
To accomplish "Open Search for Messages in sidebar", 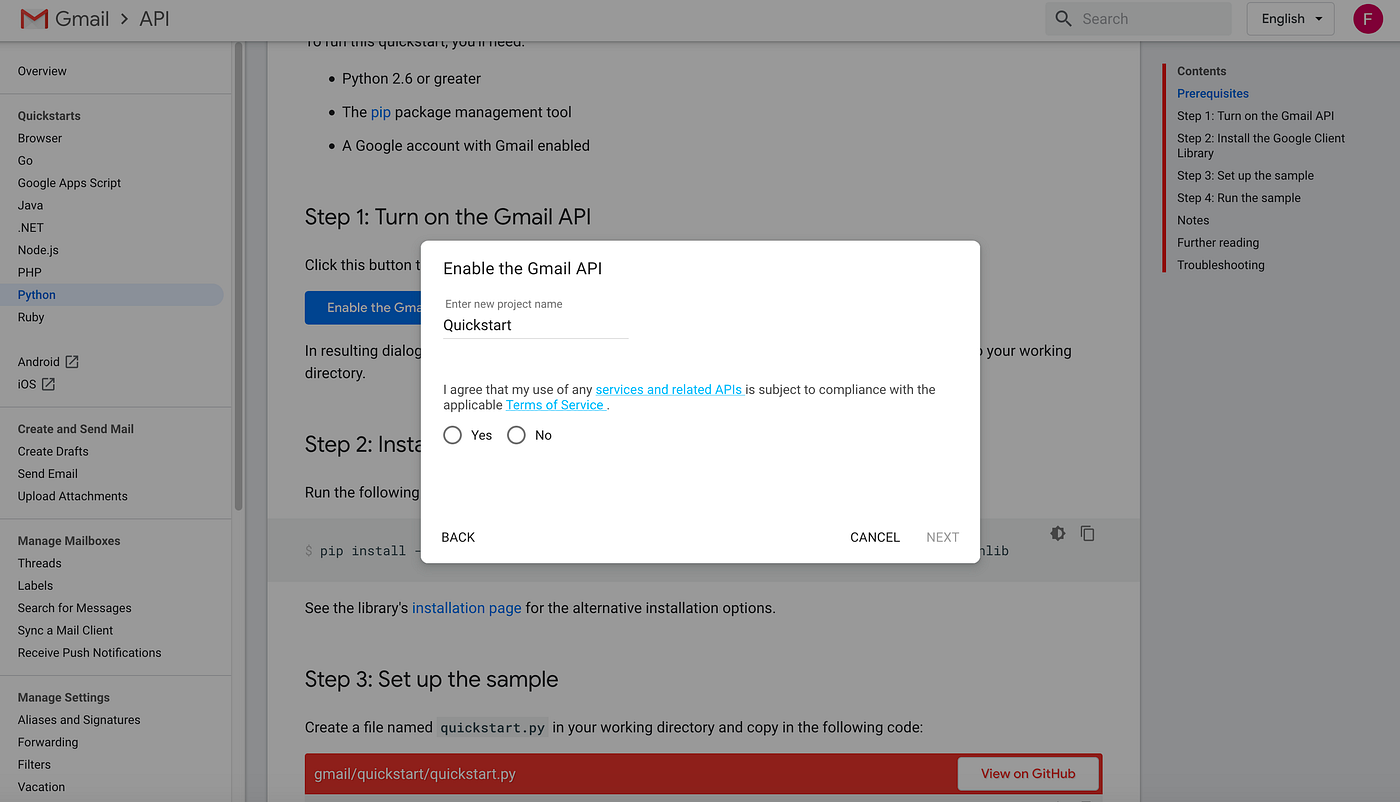I will (x=74, y=608).
